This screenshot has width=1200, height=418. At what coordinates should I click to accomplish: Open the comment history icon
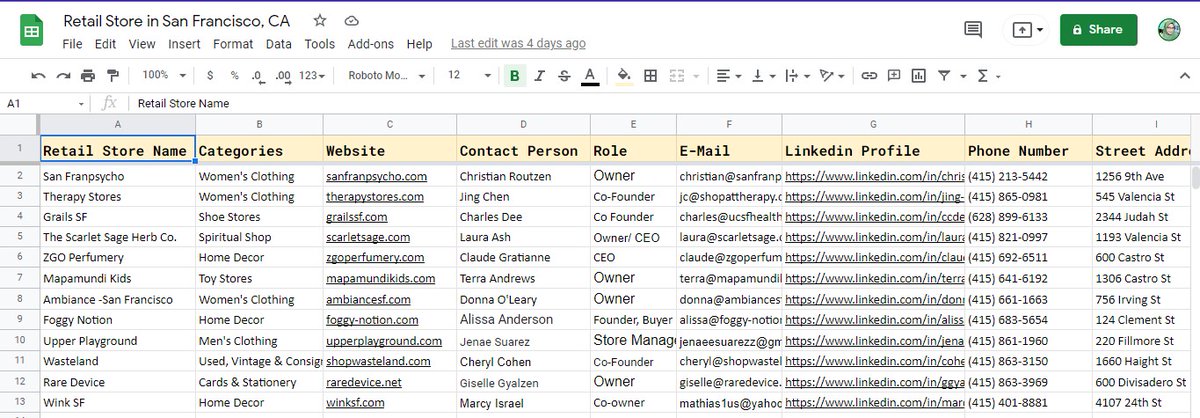tap(973, 30)
